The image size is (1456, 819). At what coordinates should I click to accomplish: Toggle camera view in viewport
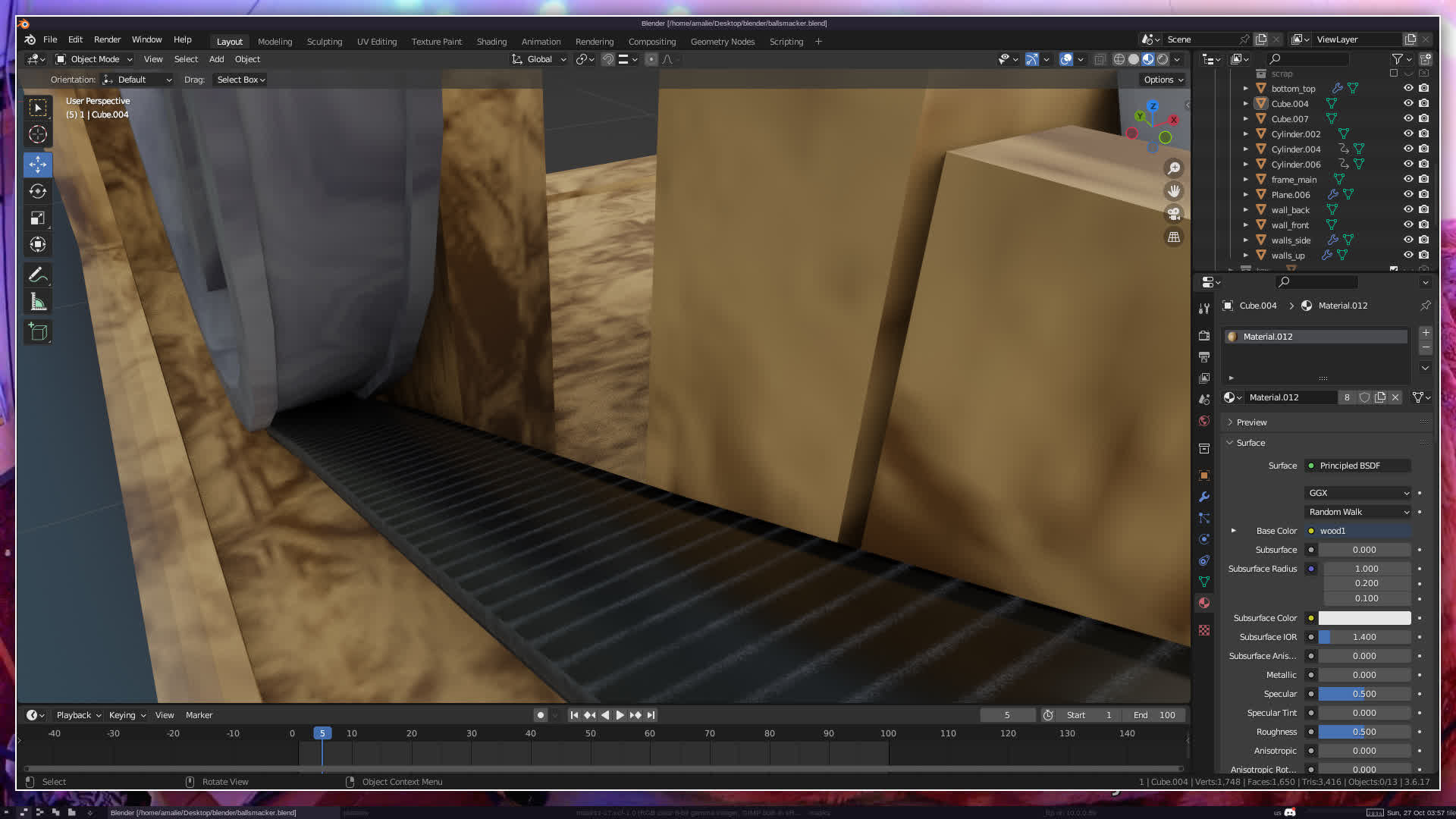pyautogui.click(x=1174, y=214)
